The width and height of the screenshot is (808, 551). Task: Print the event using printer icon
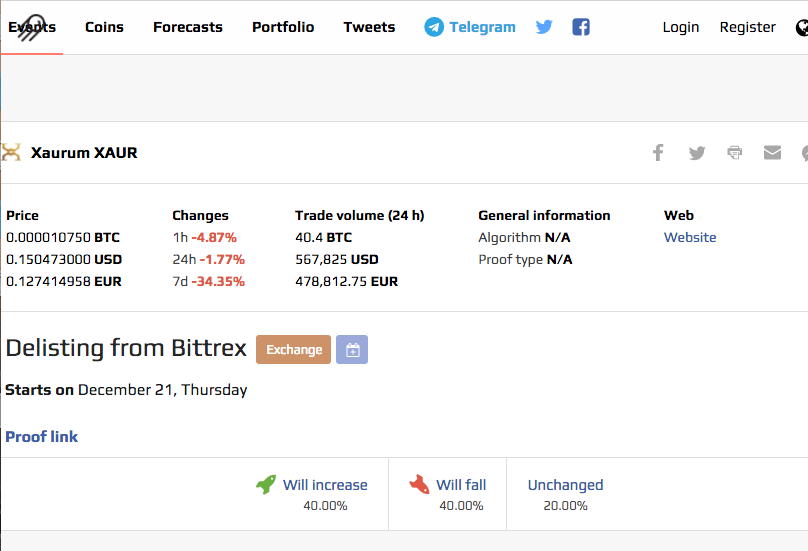coord(734,153)
